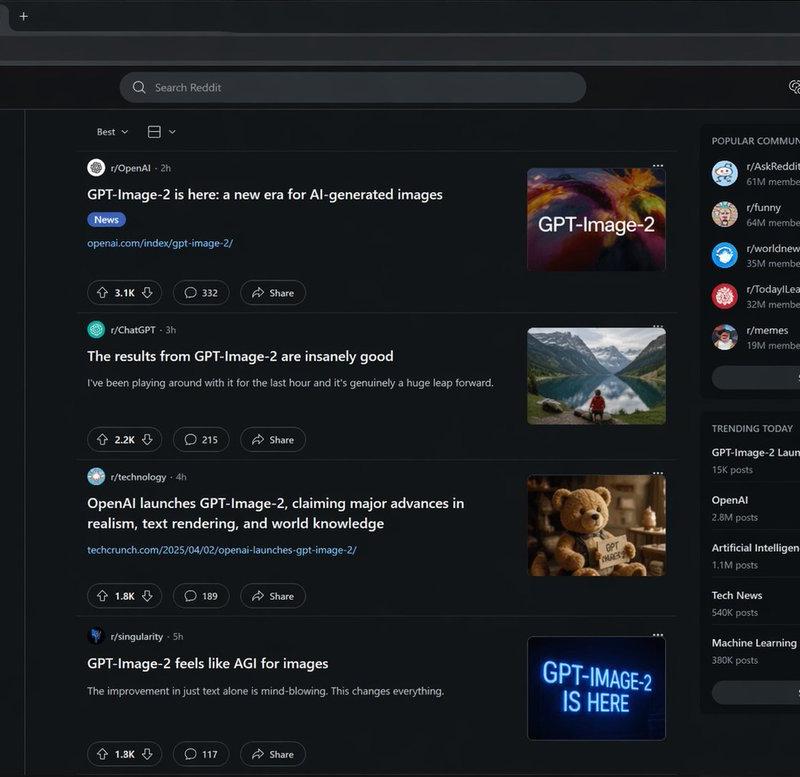Open post titled GPT-Image-2 is here
Viewport: 800px width, 777px height.
[x=265, y=195]
